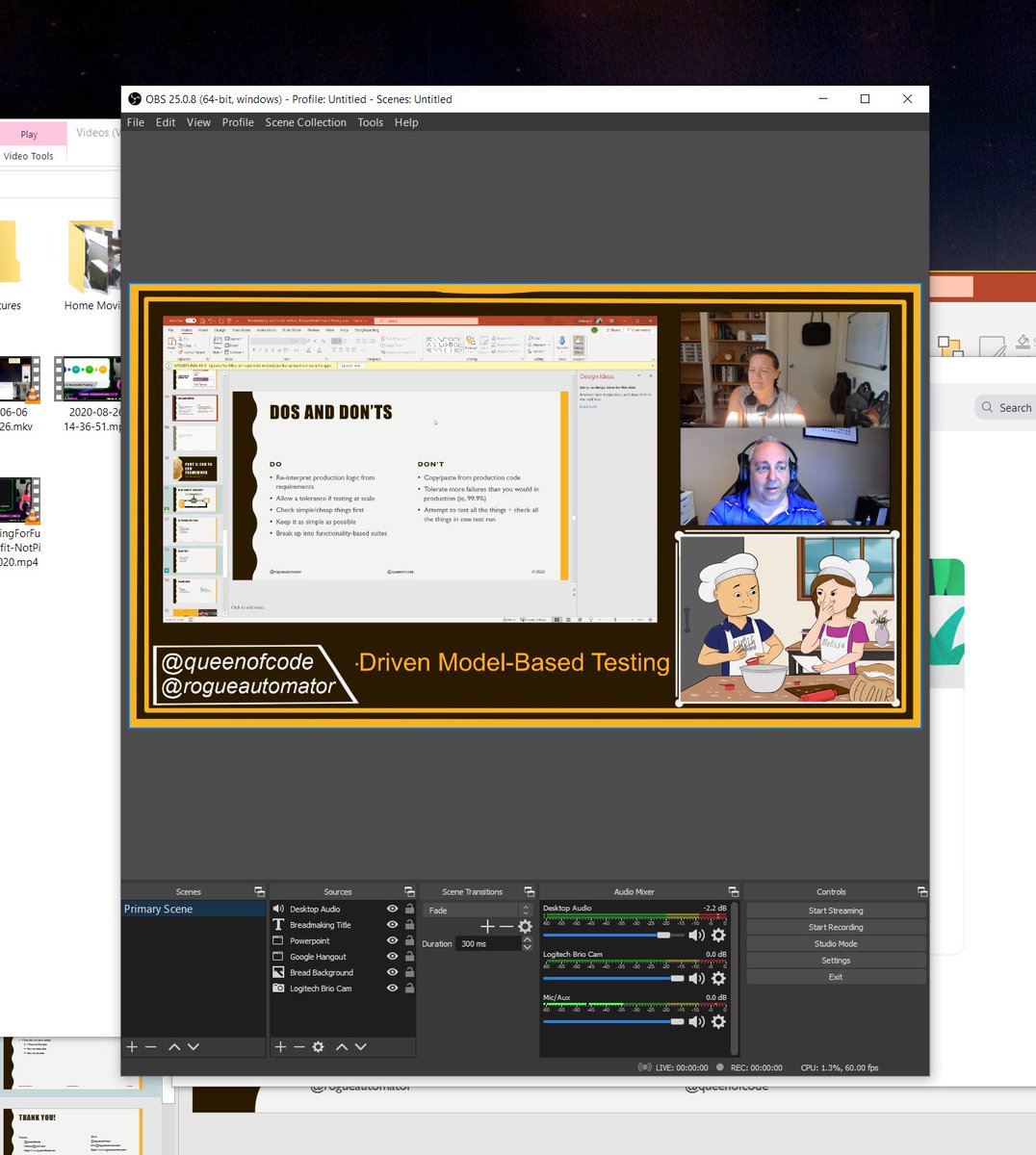Click the Start Streaming button
Viewport: 1036px width, 1155px height.
[836, 911]
